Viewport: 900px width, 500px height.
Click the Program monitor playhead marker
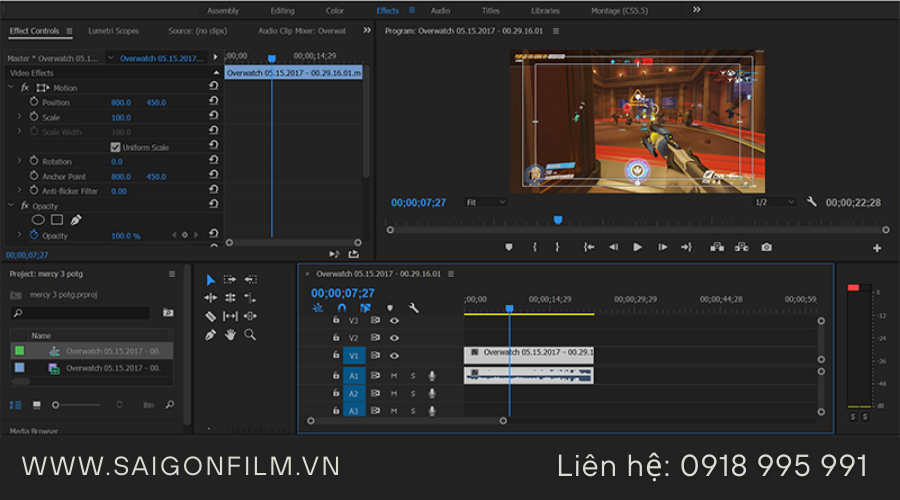[558, 220]
